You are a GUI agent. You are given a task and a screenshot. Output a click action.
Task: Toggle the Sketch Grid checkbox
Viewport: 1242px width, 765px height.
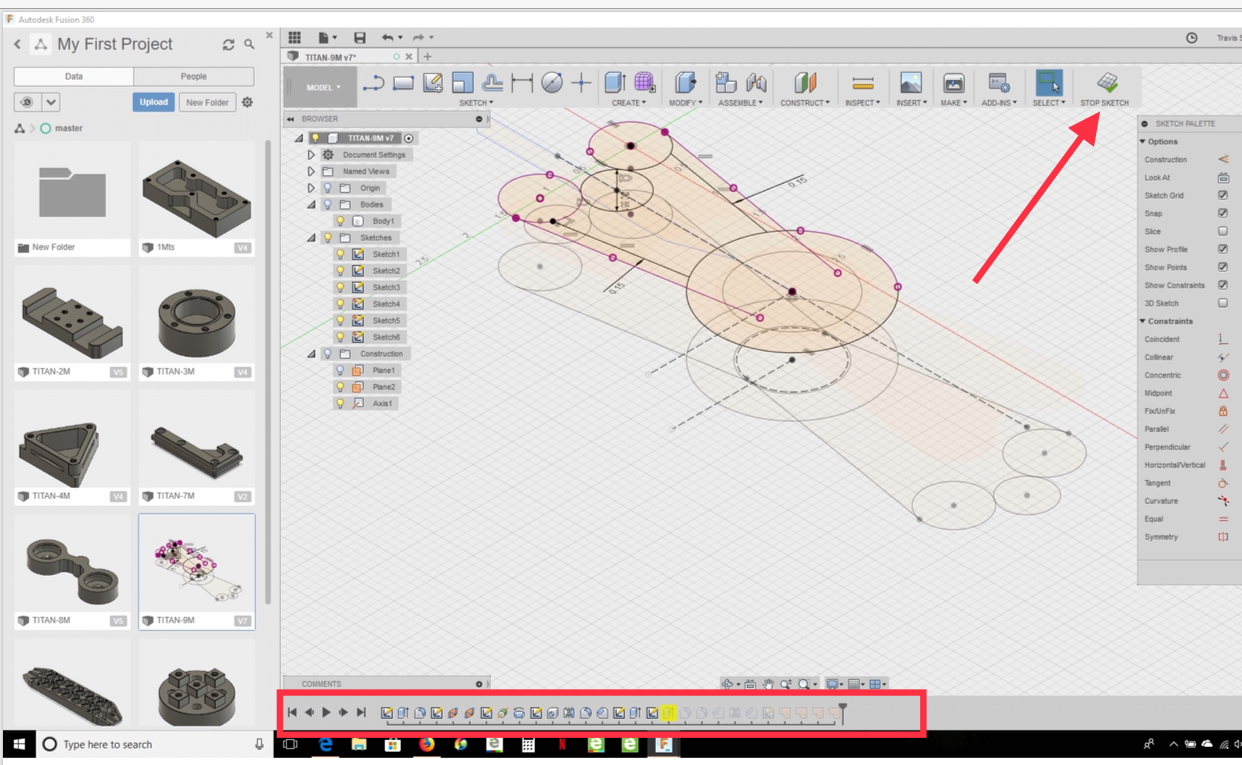1222,195
